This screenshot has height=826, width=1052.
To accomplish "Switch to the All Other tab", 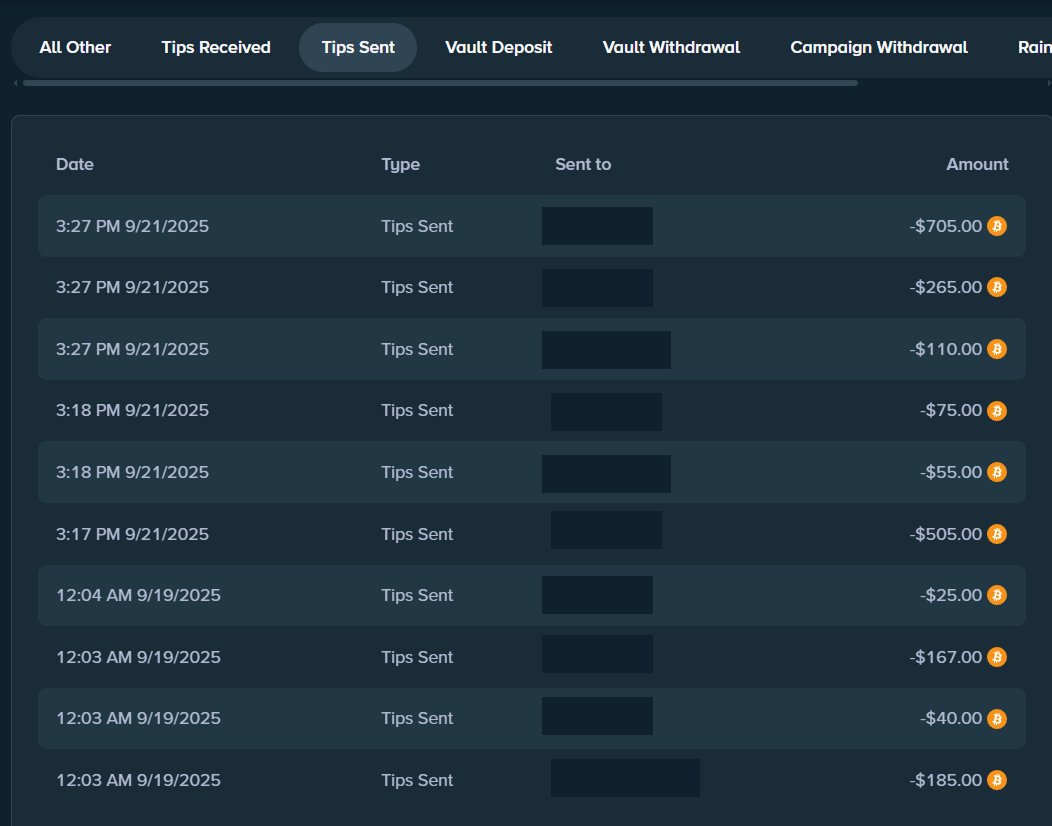I will [x=74, y=47].
